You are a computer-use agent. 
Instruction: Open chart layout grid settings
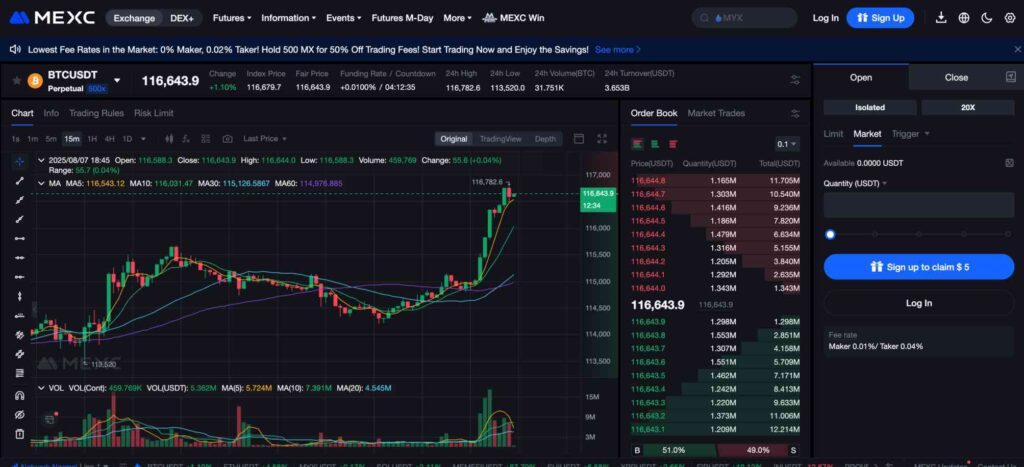tap(206, 138)
